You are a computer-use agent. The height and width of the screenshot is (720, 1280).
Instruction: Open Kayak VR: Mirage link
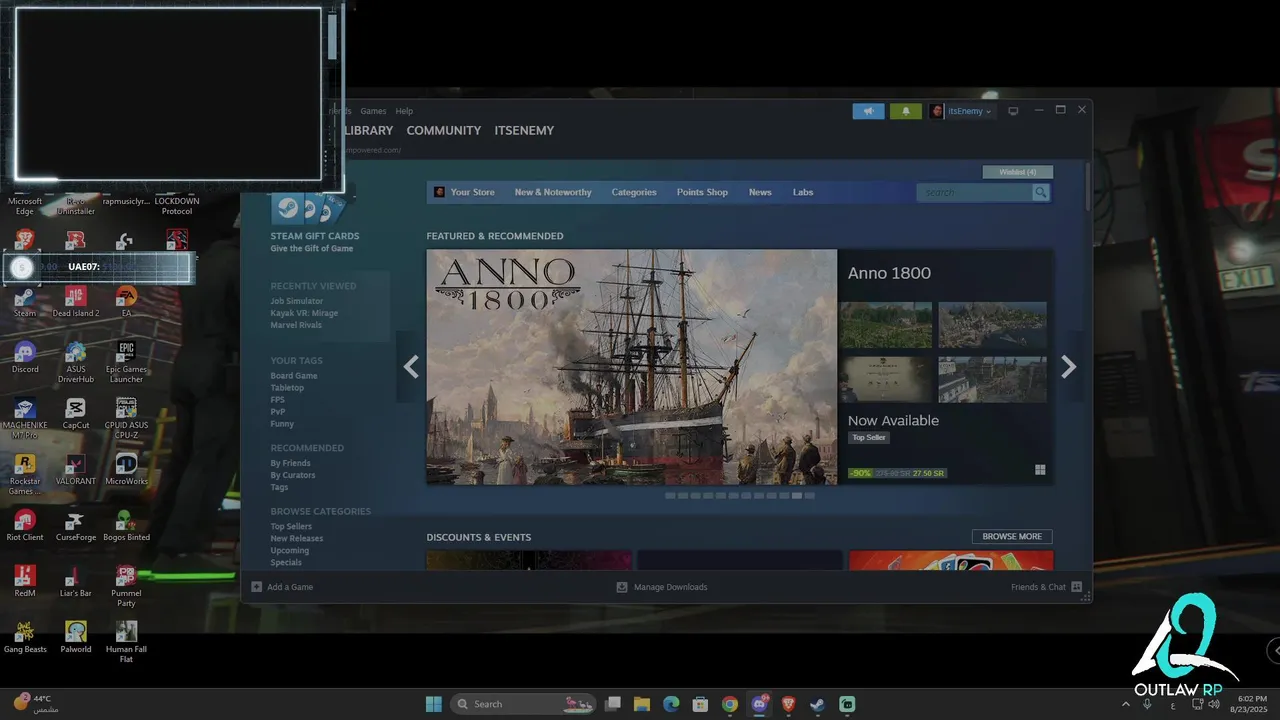[x=304, y=313]
